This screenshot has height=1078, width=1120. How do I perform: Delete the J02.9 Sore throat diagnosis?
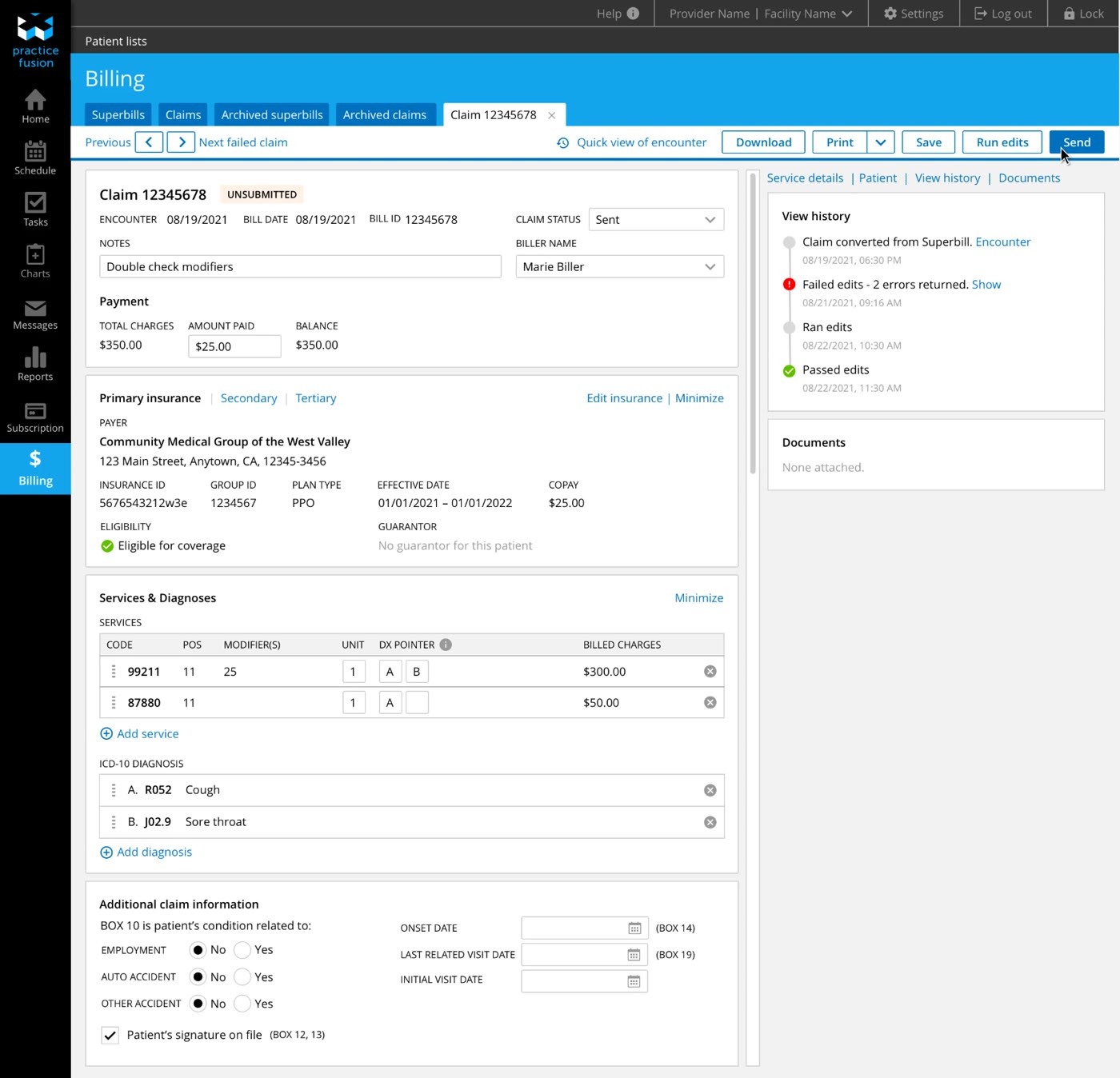(x=710, y=822)
